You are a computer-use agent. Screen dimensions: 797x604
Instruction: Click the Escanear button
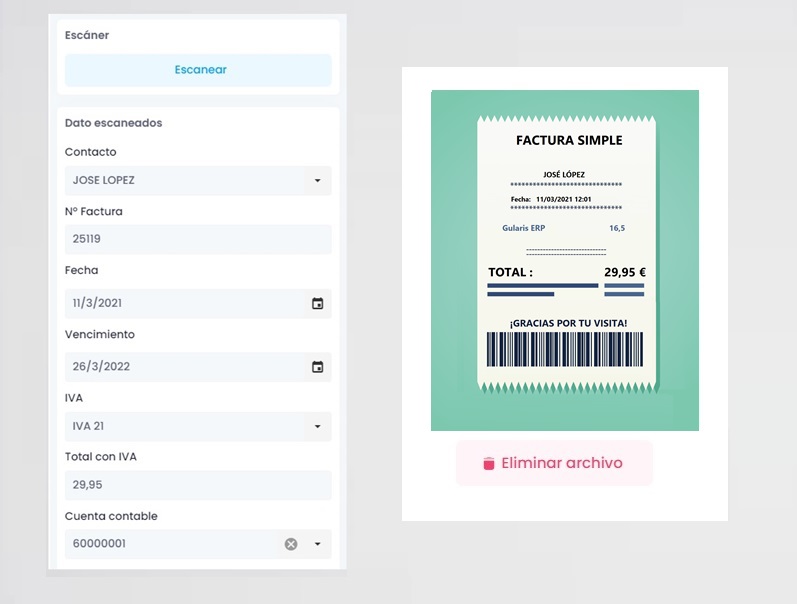(x=198, y=70)
